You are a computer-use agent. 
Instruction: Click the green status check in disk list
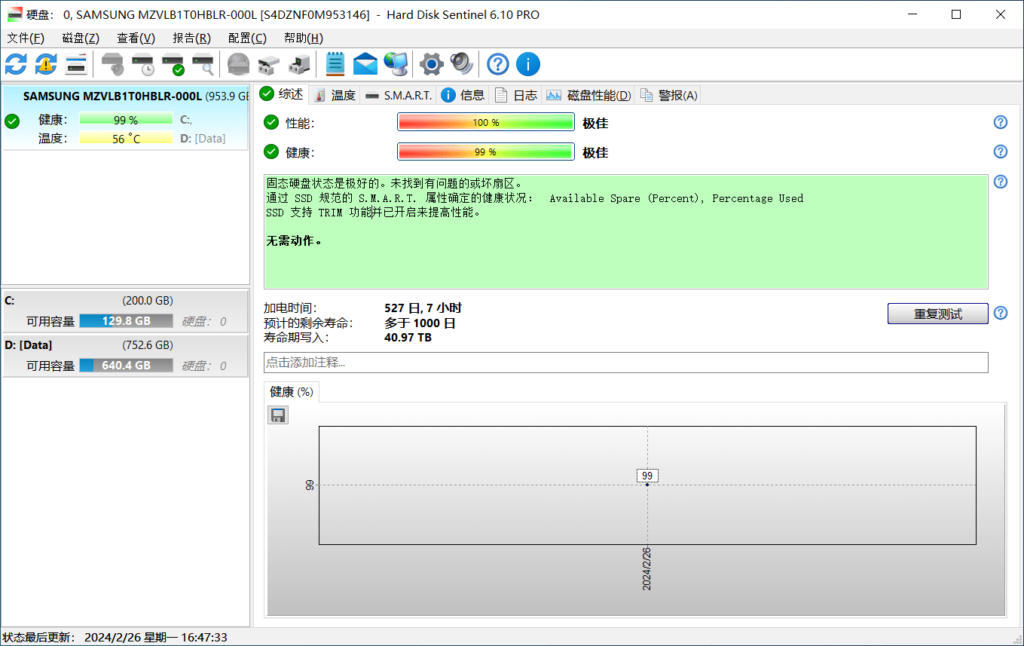12,121
